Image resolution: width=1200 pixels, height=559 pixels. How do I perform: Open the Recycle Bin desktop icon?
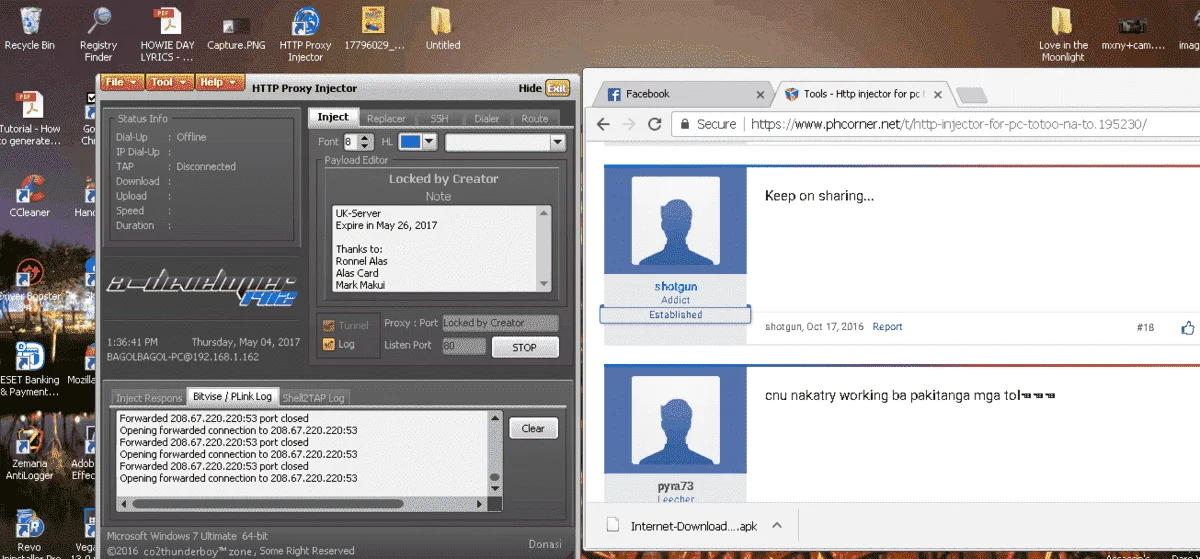click(30, 28)
